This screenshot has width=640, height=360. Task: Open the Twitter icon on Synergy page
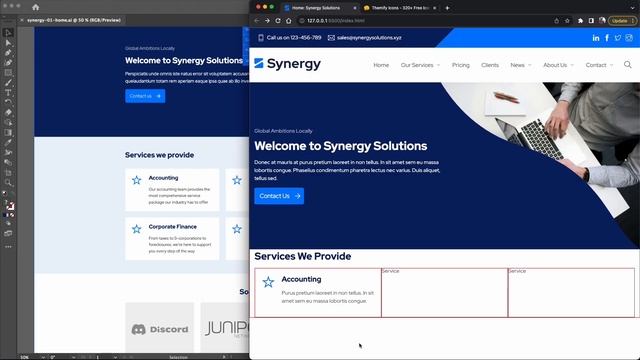pos(618,38)
